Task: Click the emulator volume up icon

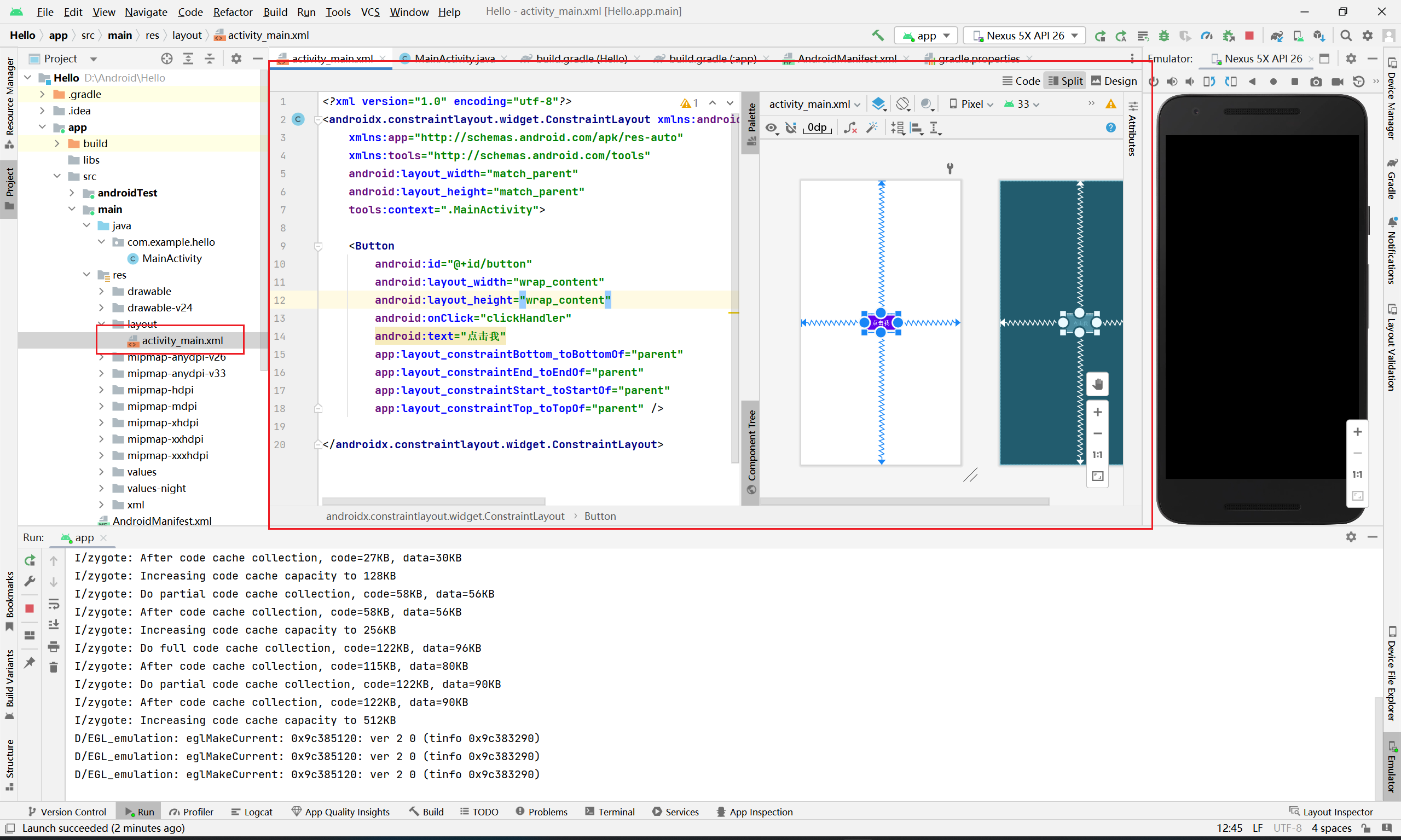Action: [x=1172, y=82]
